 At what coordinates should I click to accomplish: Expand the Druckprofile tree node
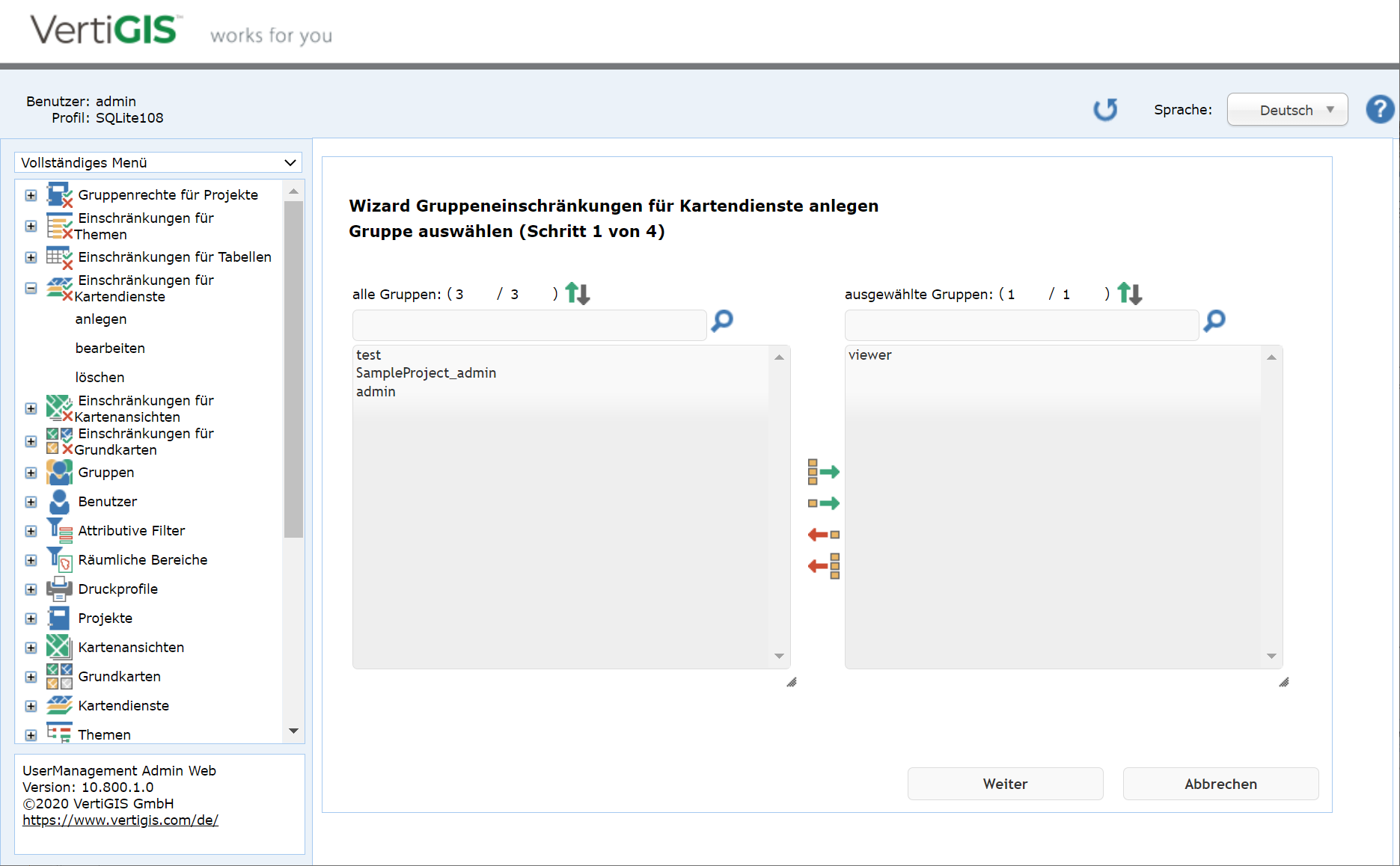coord(31,589)
